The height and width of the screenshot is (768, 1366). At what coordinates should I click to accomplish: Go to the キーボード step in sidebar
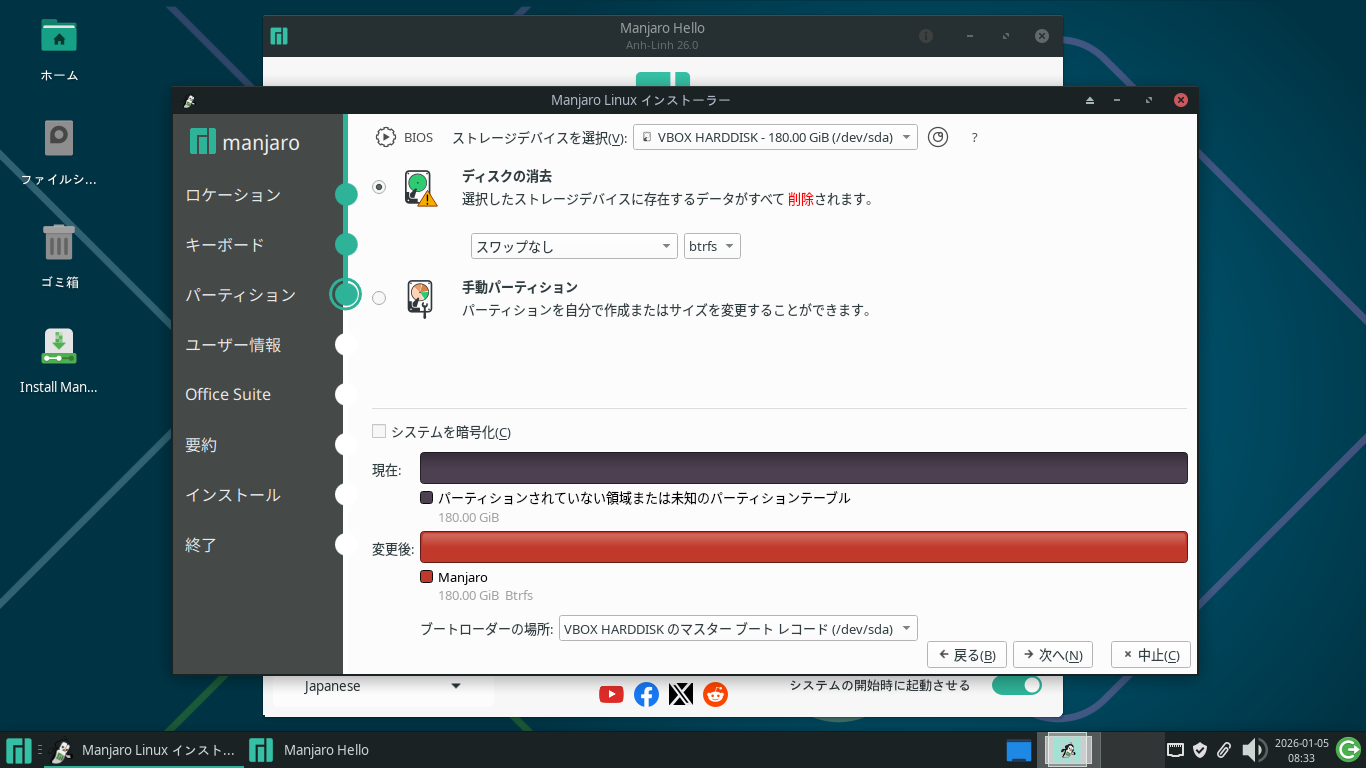coord(225,245)
